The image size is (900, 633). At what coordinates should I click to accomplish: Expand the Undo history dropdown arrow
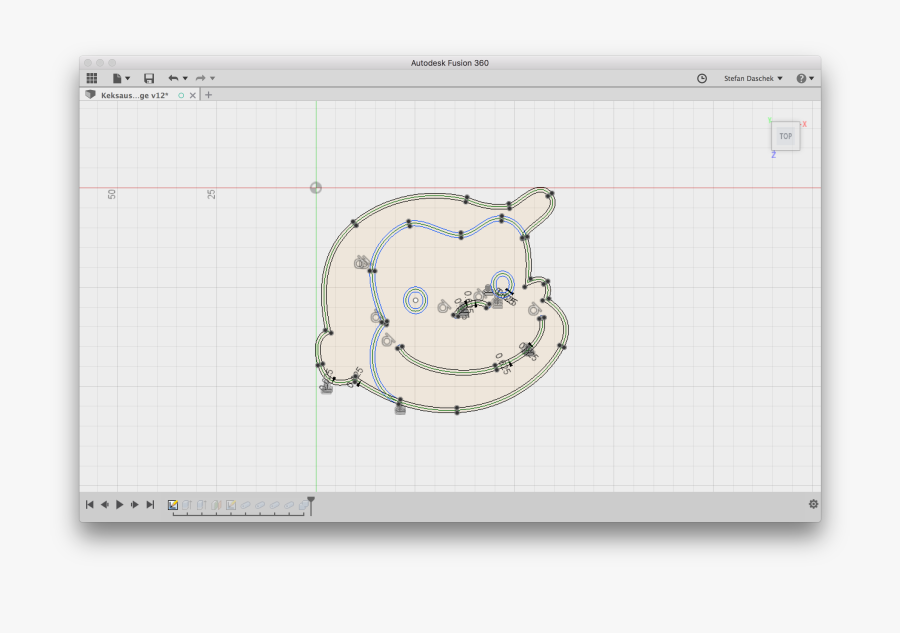click(x=185, y=78)
